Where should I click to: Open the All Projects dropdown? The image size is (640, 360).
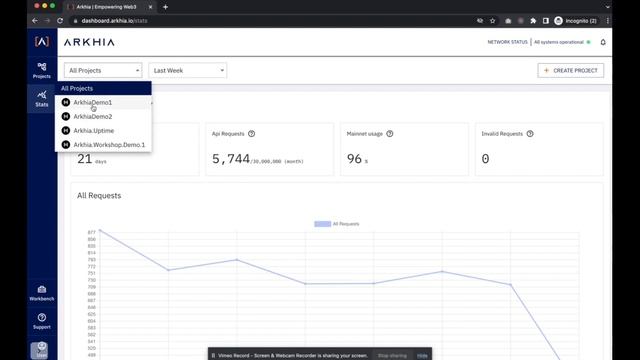coord(103,70)
